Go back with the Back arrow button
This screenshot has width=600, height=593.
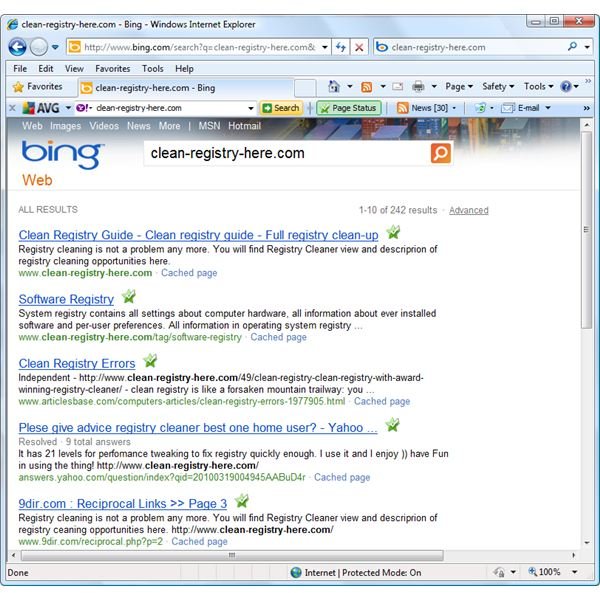point(17,47)
